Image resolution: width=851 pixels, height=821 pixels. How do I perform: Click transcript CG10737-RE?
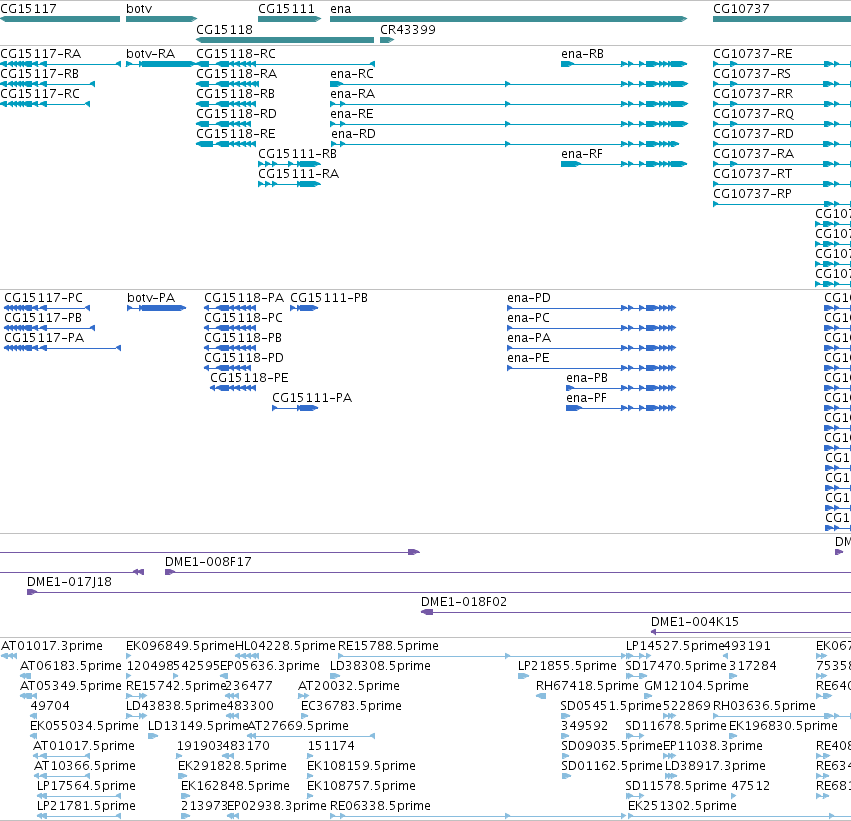pyautogui.click(x=782, y=64)
